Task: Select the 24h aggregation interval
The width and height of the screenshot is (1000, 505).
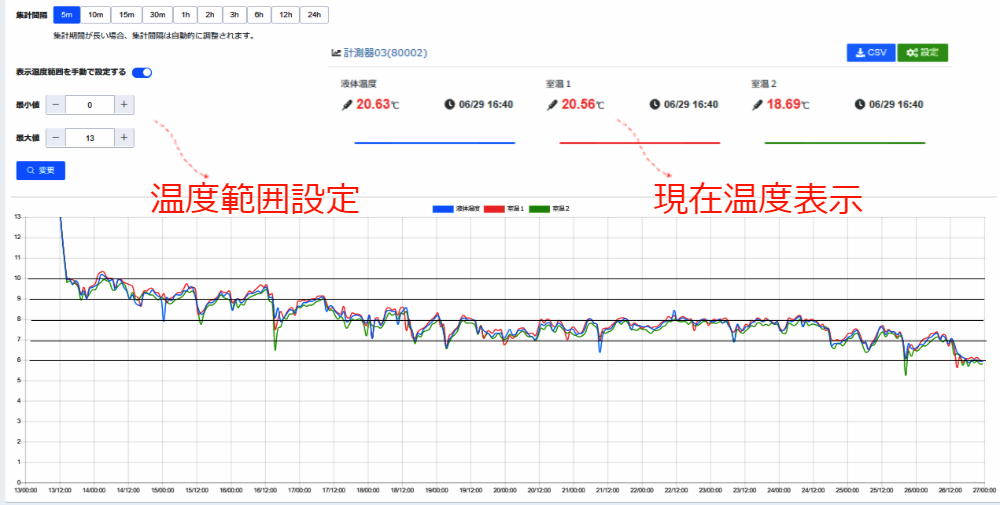Action: (x=314, y=15)
